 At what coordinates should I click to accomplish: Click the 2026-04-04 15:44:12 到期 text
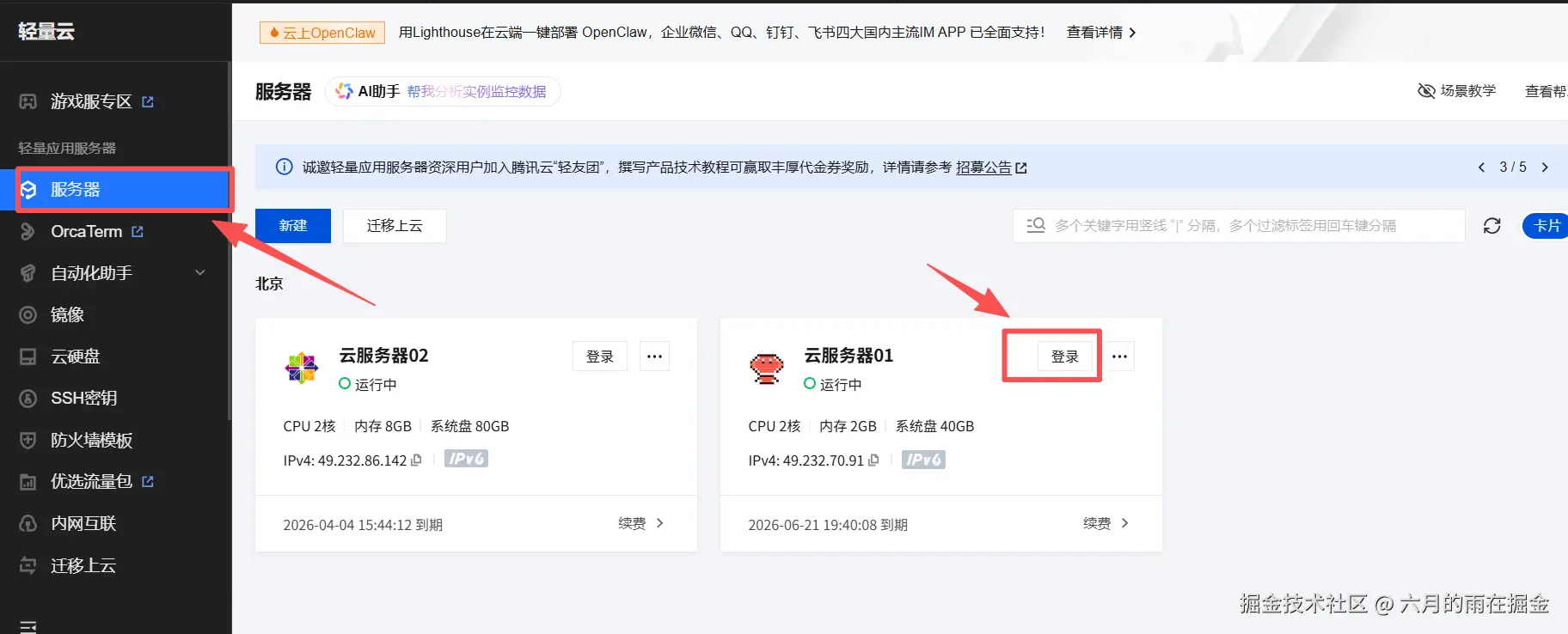(x=363, y=525)
